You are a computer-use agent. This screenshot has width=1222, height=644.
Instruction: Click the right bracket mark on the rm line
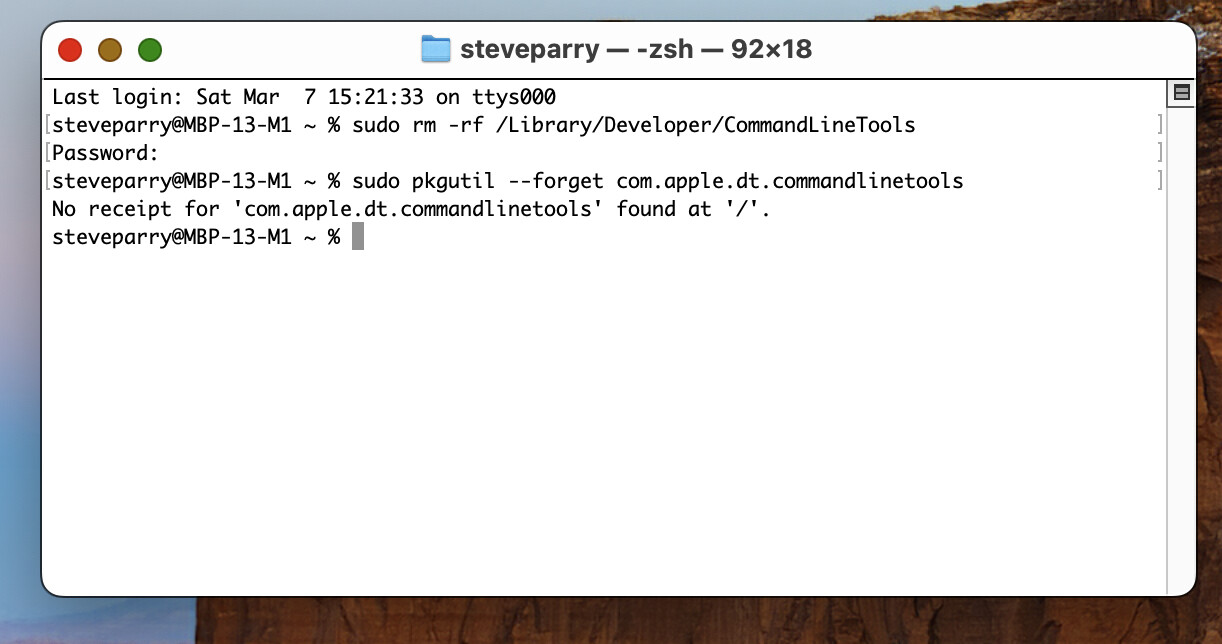click(1160, 125)
